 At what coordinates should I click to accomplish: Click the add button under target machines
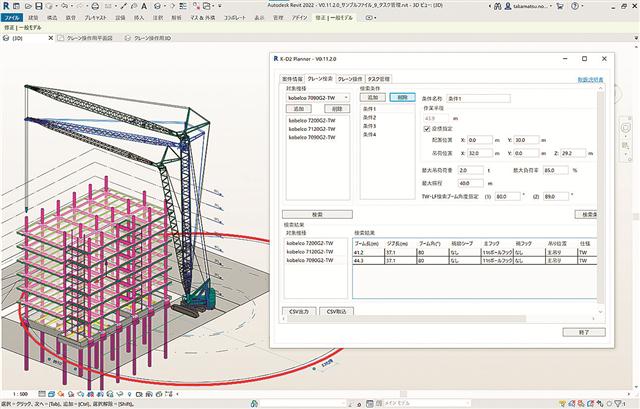299,109
